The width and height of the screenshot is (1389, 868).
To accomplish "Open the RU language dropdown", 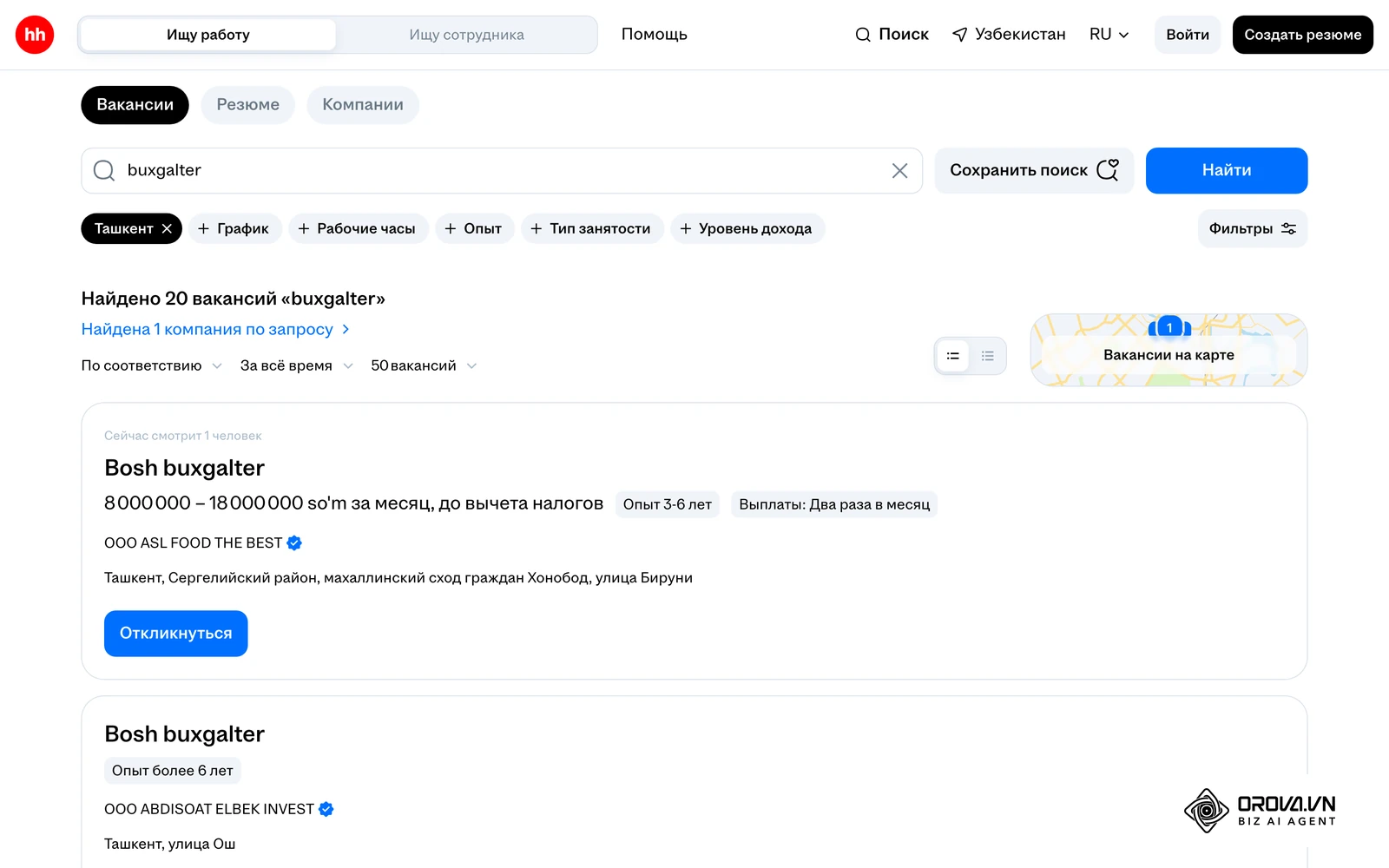I will coord(1109,35).
